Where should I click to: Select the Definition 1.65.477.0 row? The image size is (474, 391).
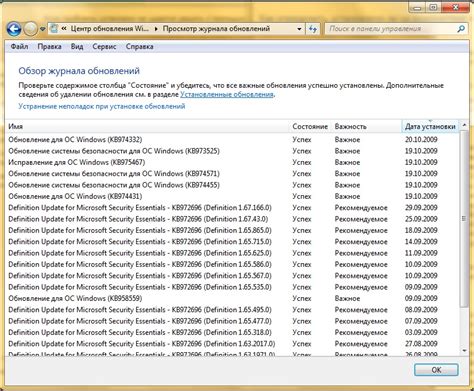click(x=232, y=321)
